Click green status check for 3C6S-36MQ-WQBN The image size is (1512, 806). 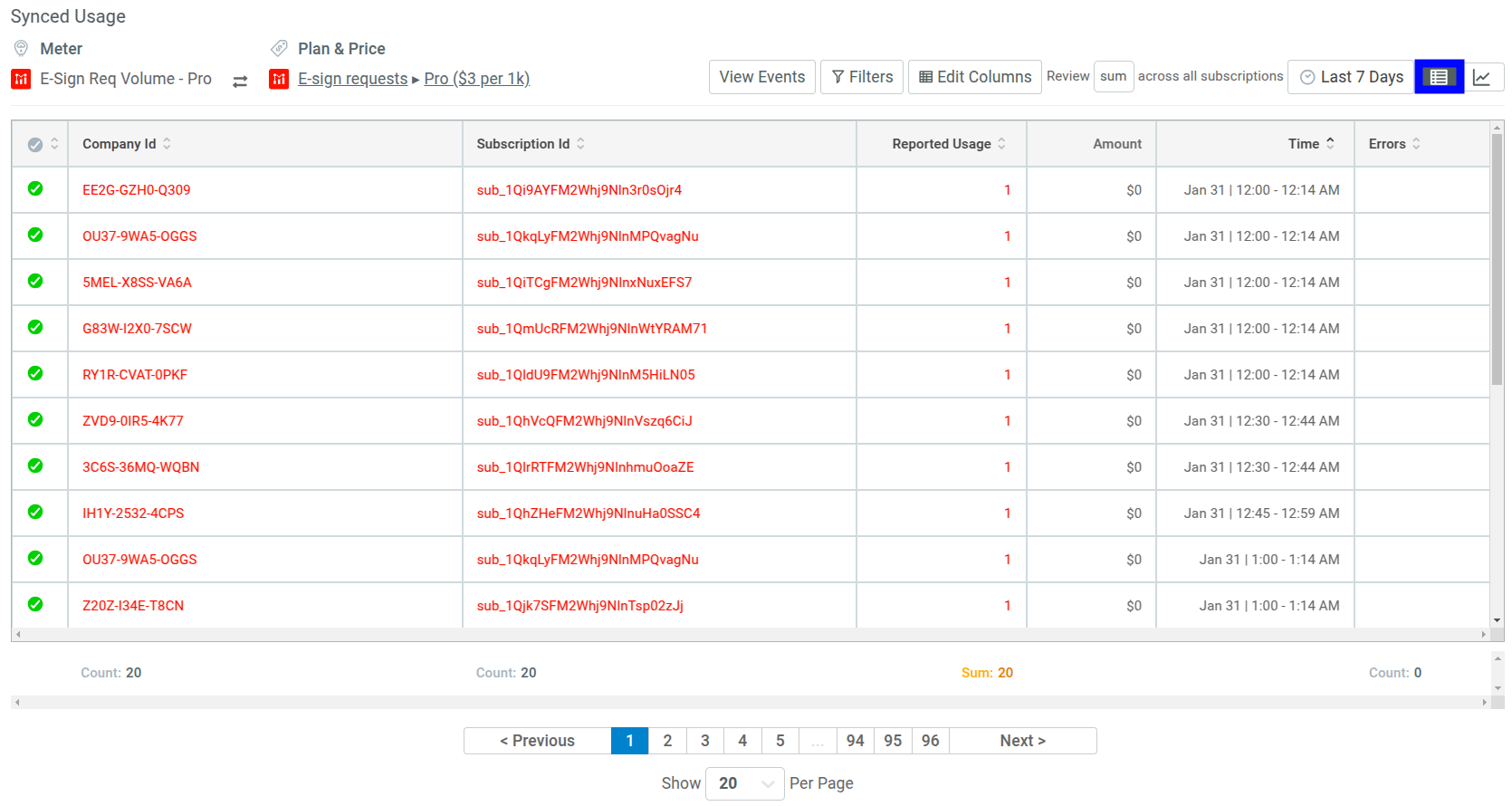pos(35,465)
